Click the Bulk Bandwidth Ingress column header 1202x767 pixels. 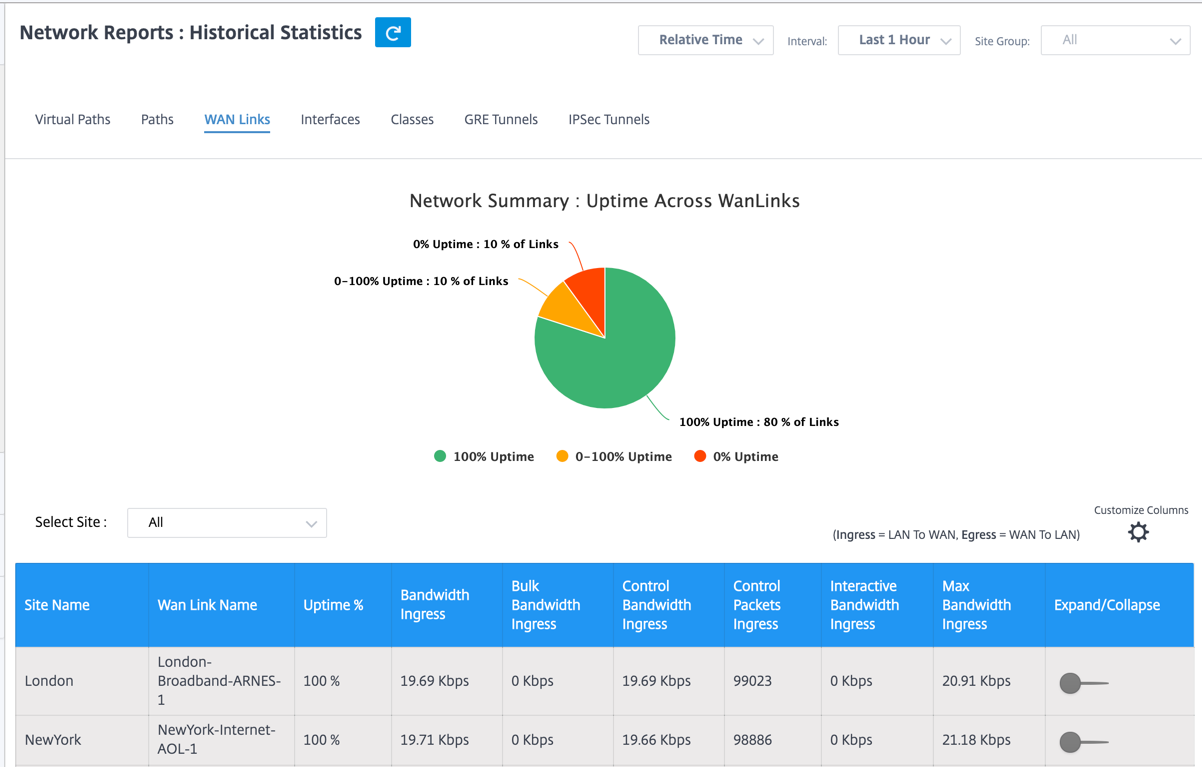(558, 605)
